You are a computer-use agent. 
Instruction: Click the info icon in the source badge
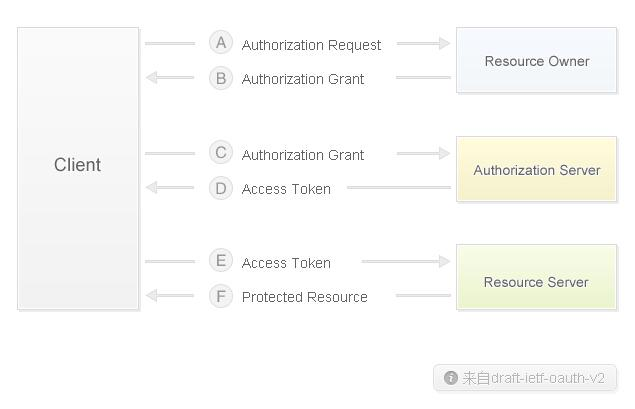(451, 378)
